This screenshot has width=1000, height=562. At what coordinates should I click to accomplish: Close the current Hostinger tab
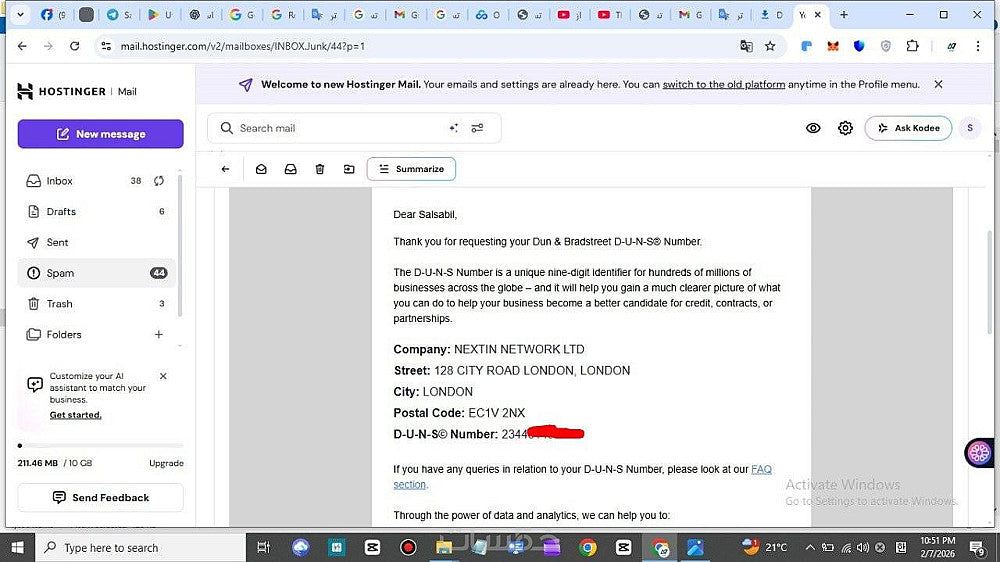tap(818, 15)
